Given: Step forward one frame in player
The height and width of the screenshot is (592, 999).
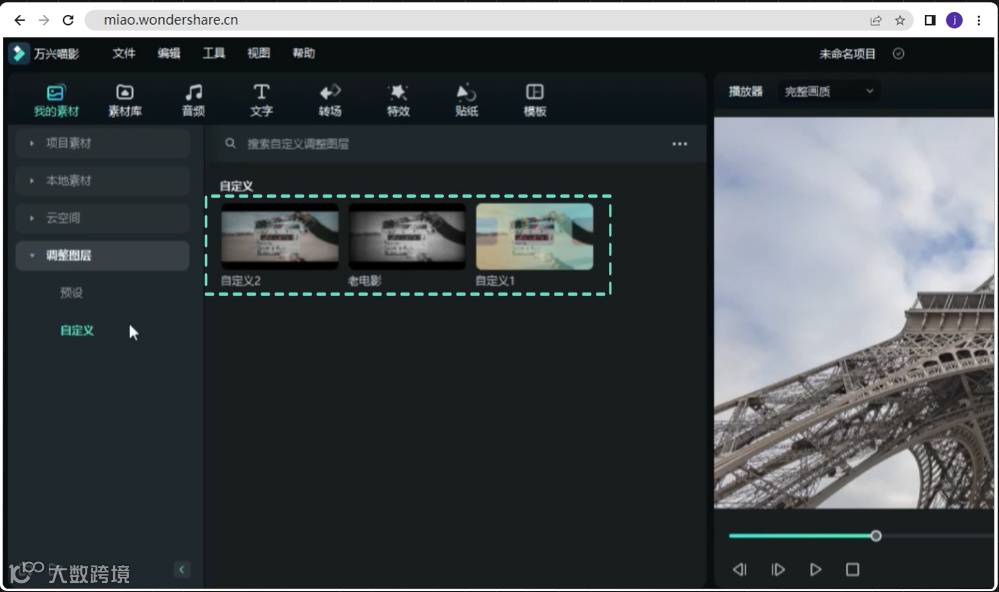Looking at the screenshot, I should [778, 569].
